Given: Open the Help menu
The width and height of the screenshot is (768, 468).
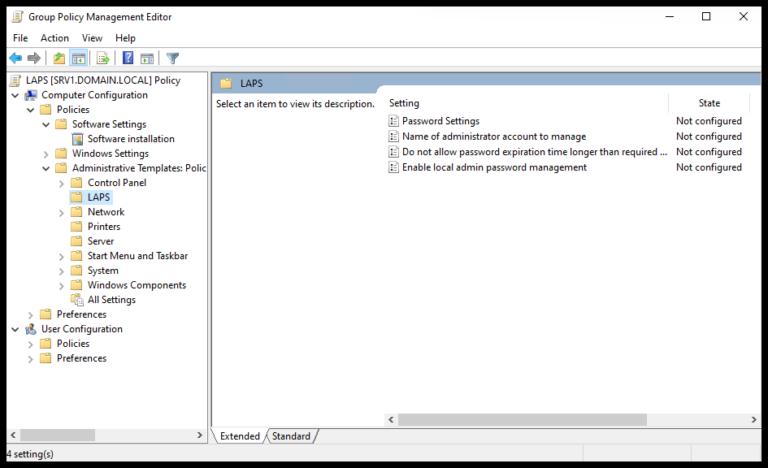Looking at the screenshot, I should (x=125, y=38).
